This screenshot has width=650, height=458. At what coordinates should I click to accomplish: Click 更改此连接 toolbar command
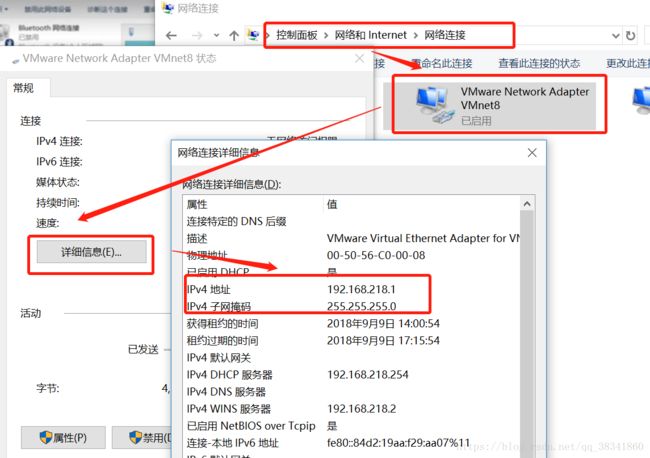coord(628,63)
